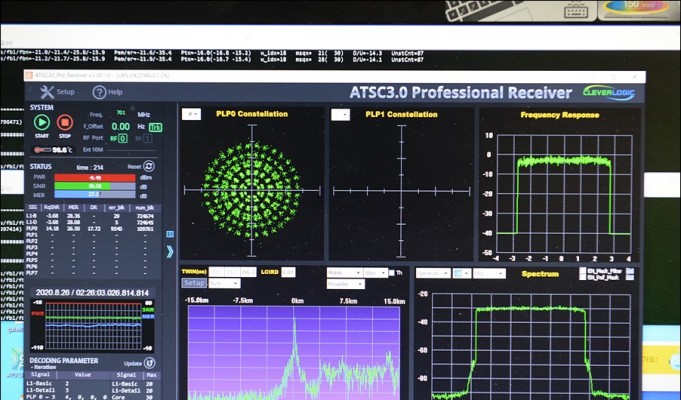The image size is (681, 400).
Task: Click the TWIN values field
Action: (x=232, y=272)
